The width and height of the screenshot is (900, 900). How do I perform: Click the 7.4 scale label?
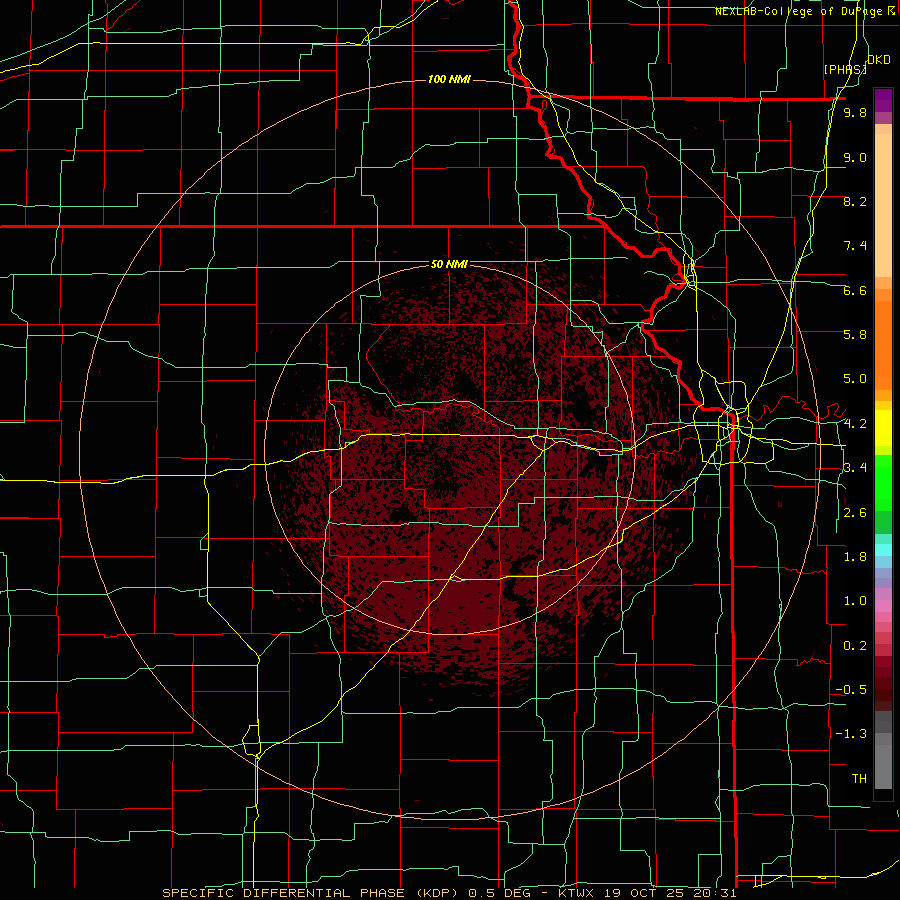[x=855, y=246]
